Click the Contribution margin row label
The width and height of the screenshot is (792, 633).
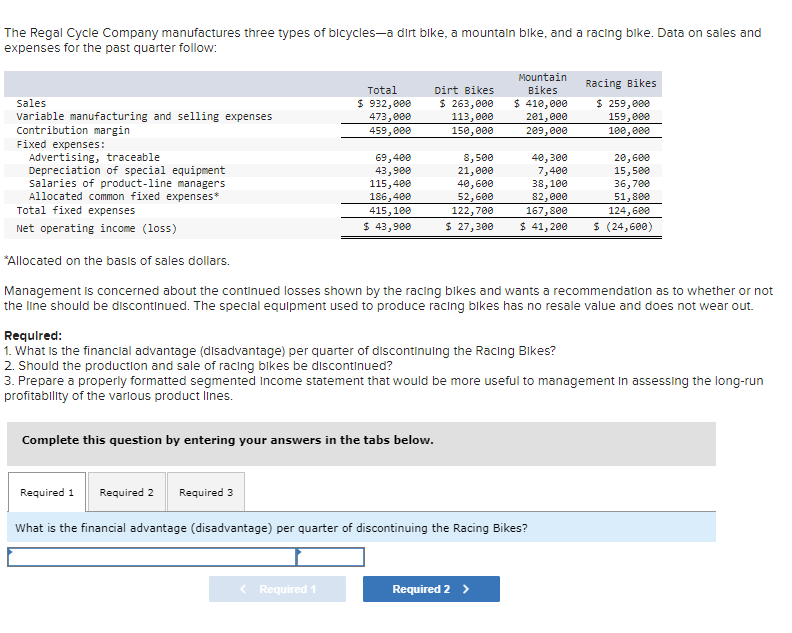[x=73, y=131]
